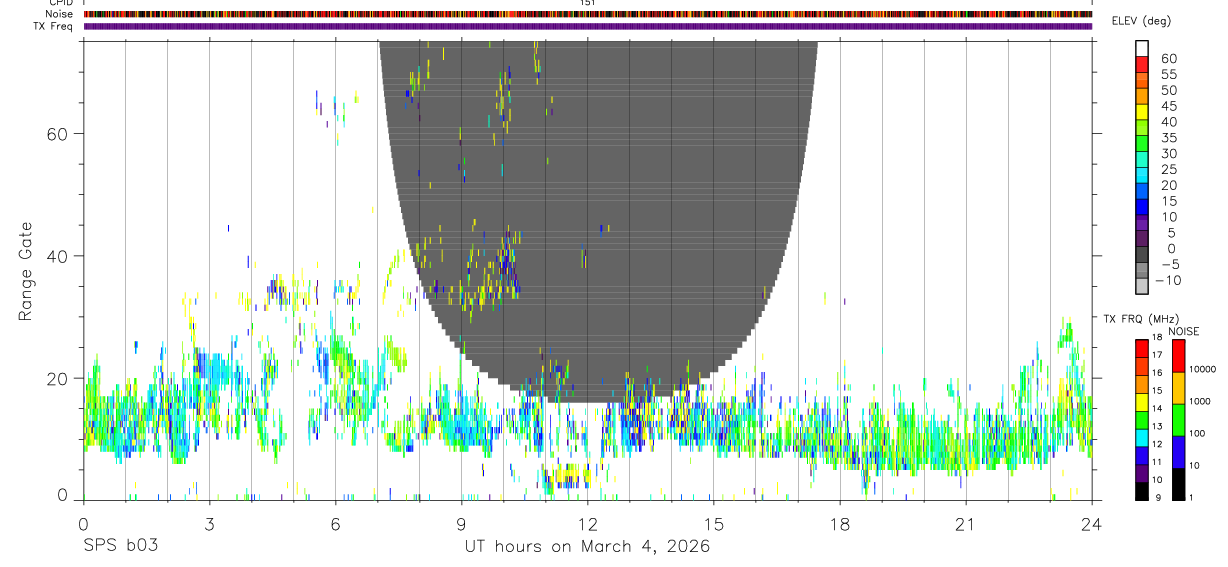The width and height of the screenshot is (1228, 567).
Task: Select the blue 15–20 degree ELEV swatch
Action: [x=1142, y=193]
